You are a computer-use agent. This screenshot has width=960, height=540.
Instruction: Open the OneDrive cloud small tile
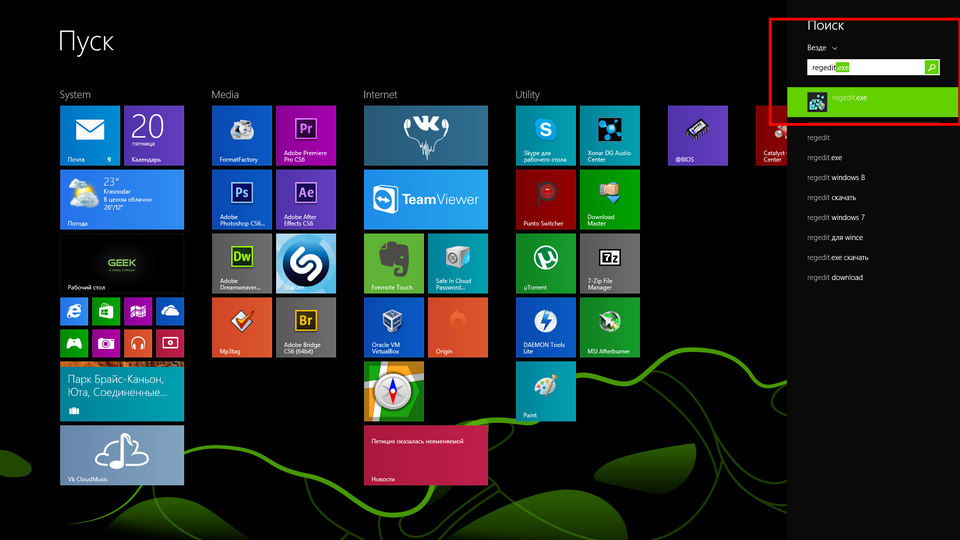[170, 312]
